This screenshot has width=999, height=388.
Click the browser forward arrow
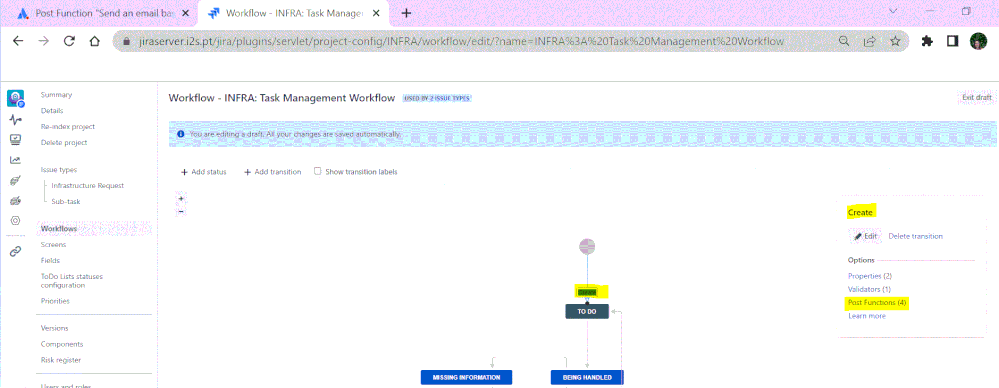[43, 41]
